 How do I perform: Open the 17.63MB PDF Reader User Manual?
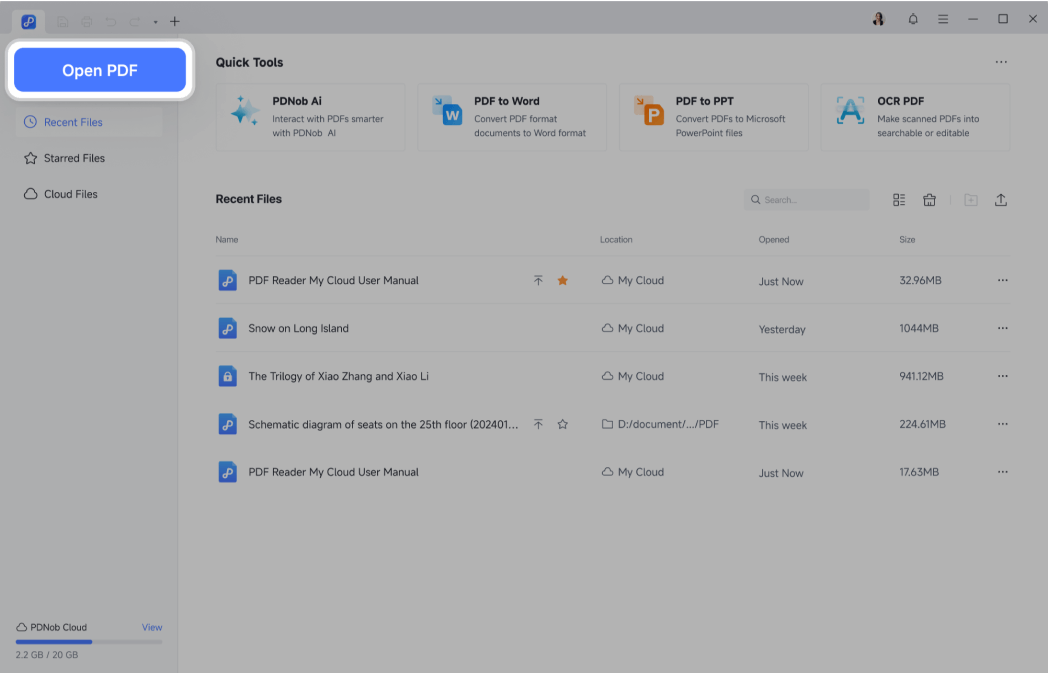pyautogui.click(x=333, y=472)
